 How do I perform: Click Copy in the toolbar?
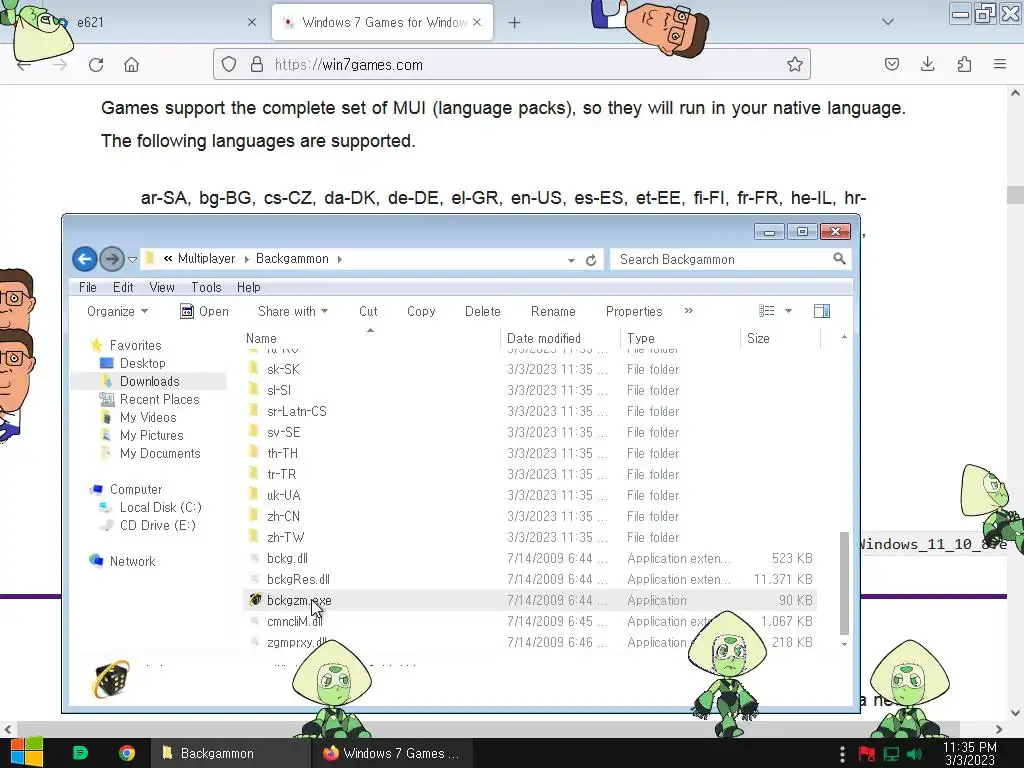pos(421,312)
